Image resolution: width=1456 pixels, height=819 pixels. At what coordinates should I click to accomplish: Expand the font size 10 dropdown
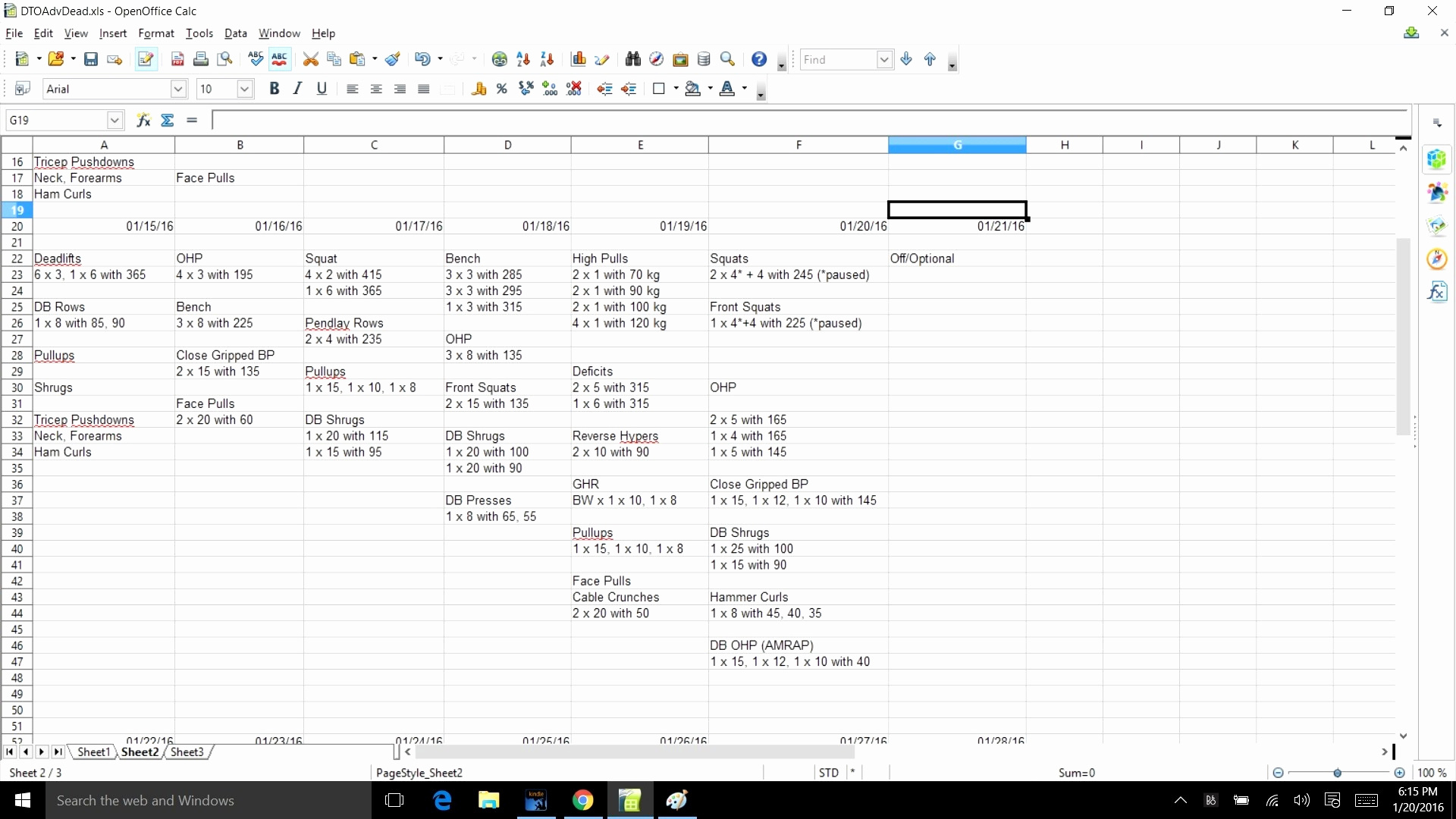pos(244,89)
